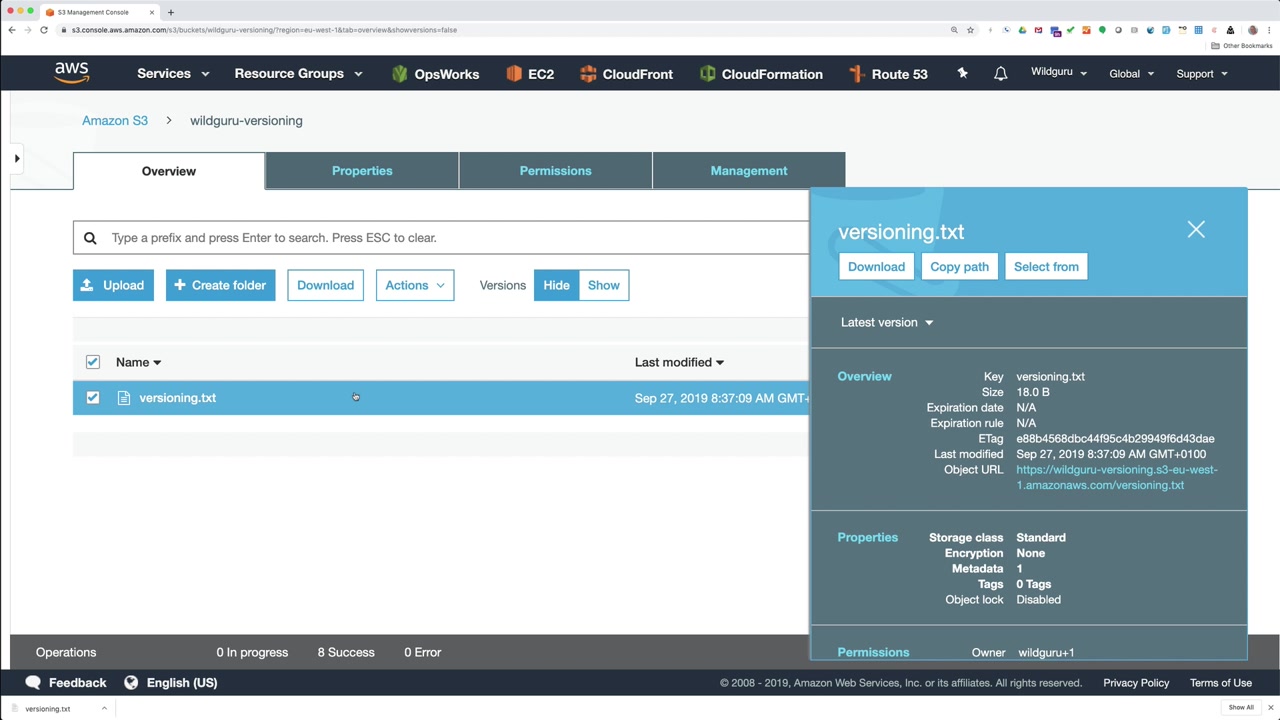Click the browser profile avatar

pyautogui.click(x=1252, y=30)
